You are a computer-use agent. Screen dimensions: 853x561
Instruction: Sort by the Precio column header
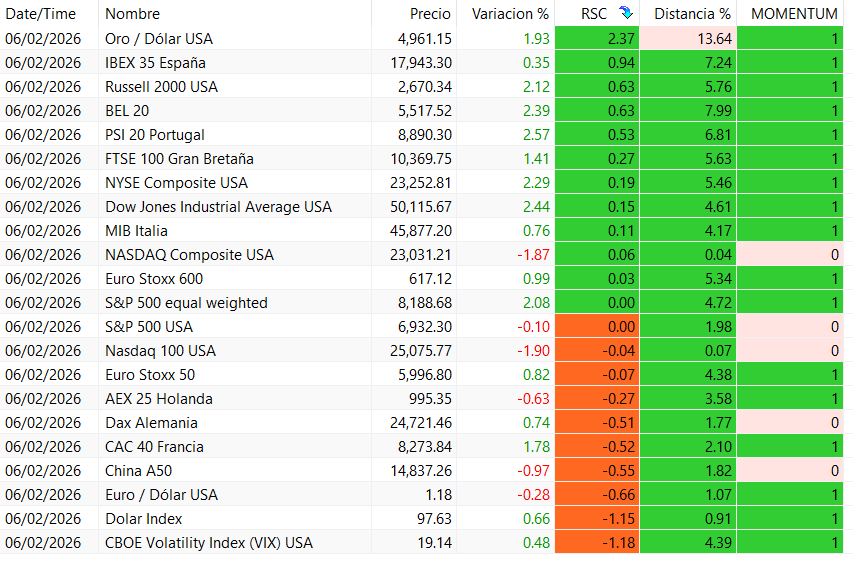tap(430, 14)
